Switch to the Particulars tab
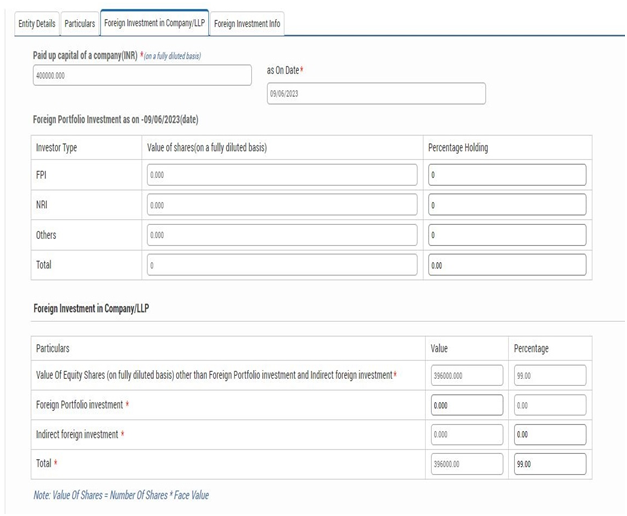This screenshot has width=627, height=516. pyautogui.click(x=80, y=22)
